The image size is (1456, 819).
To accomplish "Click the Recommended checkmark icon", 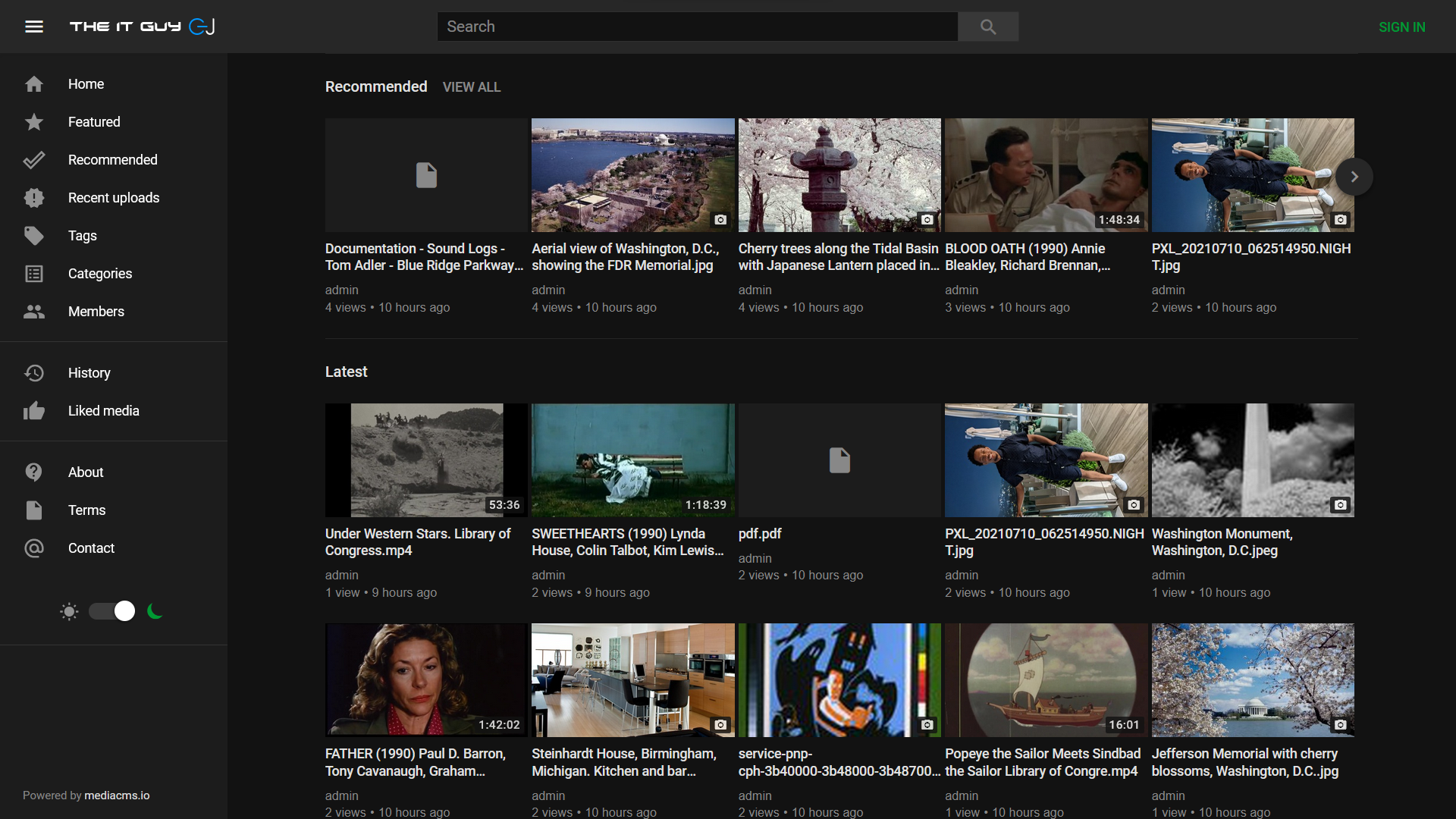I will tap(34, 160).
